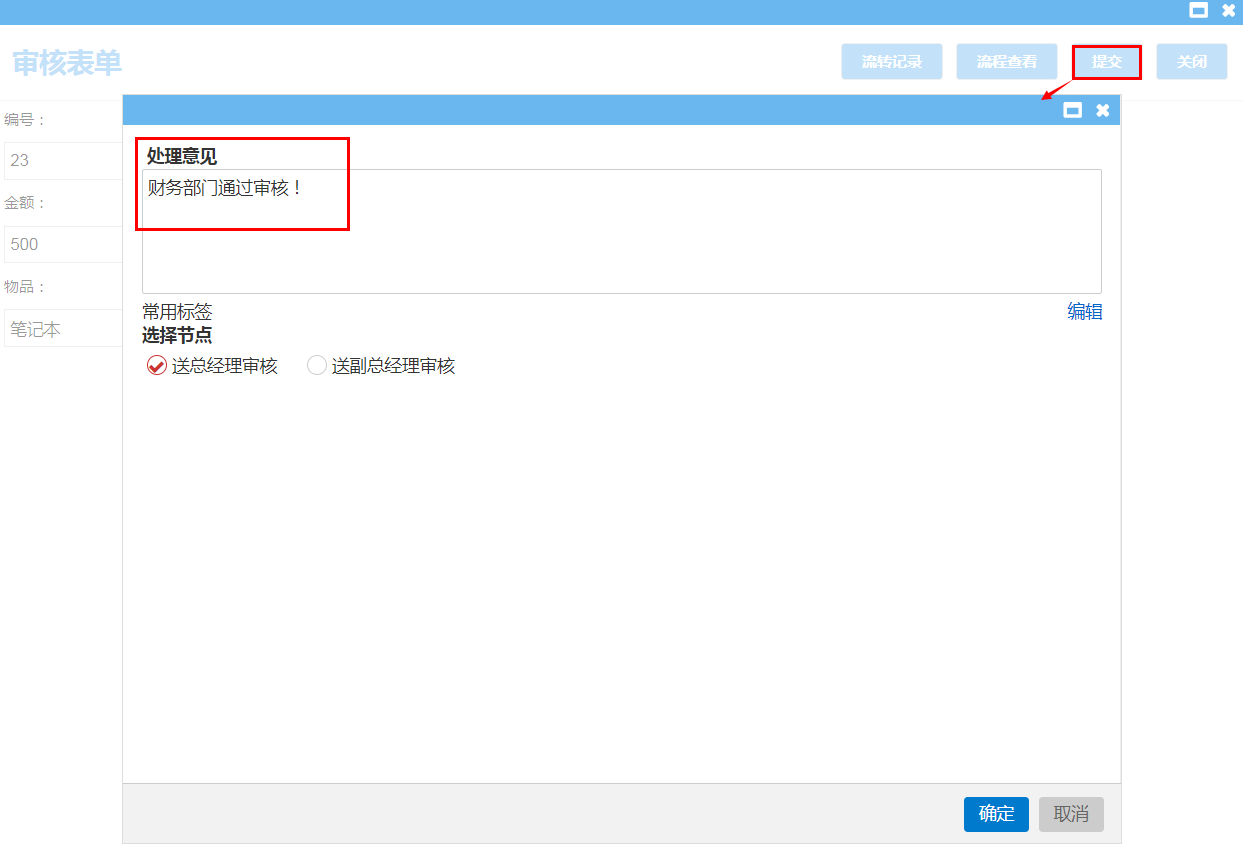Maximize the inner 处理意见 dialog

pyautogui.click(x=1072, y=110)
